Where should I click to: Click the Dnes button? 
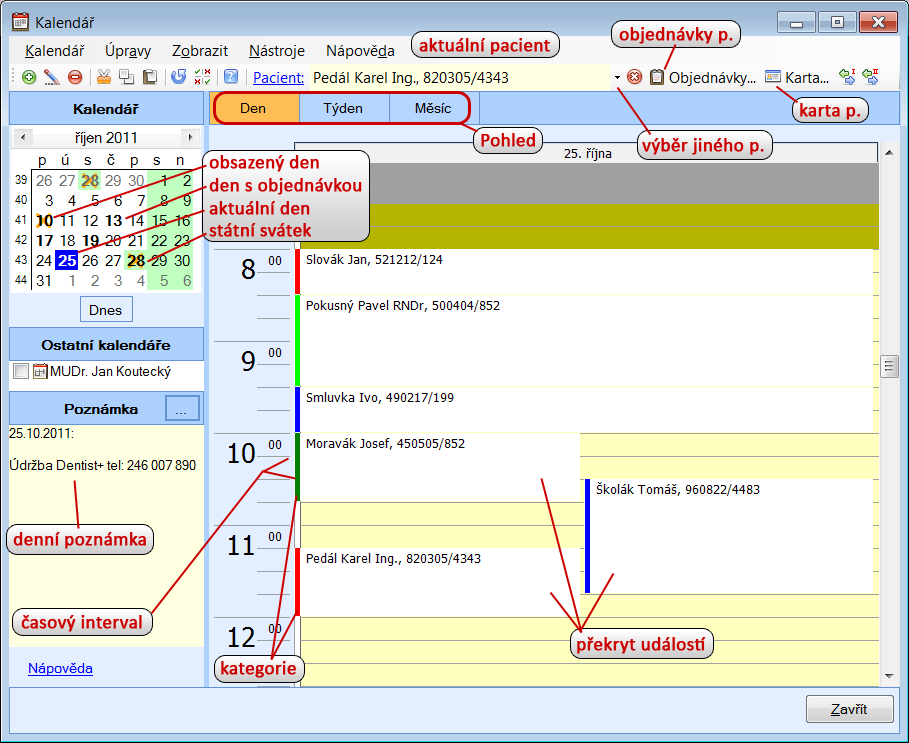(x=106, y=309)
